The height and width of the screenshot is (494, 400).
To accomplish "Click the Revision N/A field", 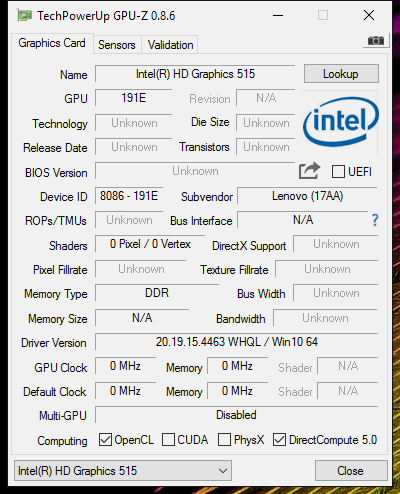I will pyautogui.click(x=266, y=98).
